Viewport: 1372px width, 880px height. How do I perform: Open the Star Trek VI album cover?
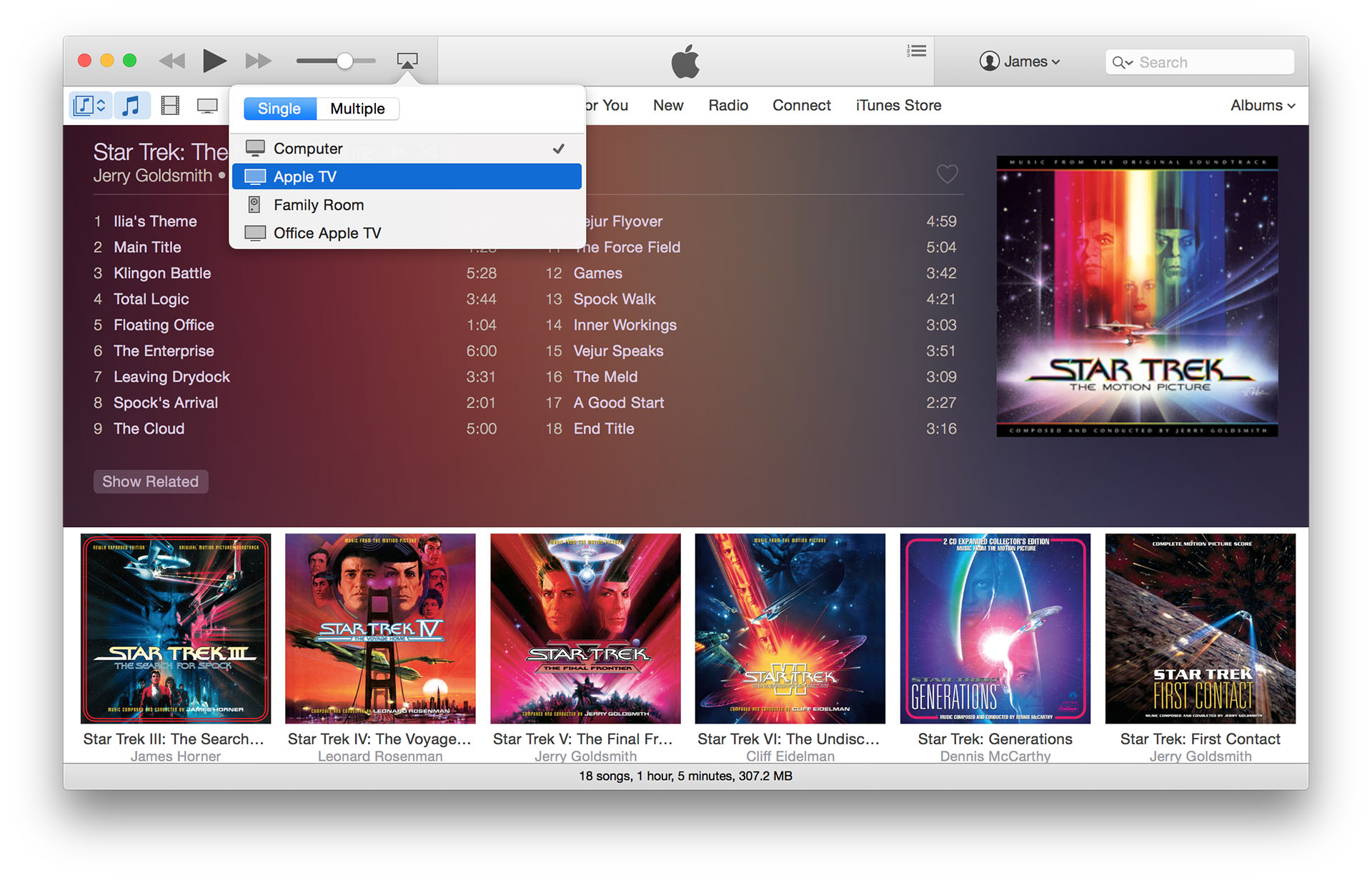pos(790,629)
